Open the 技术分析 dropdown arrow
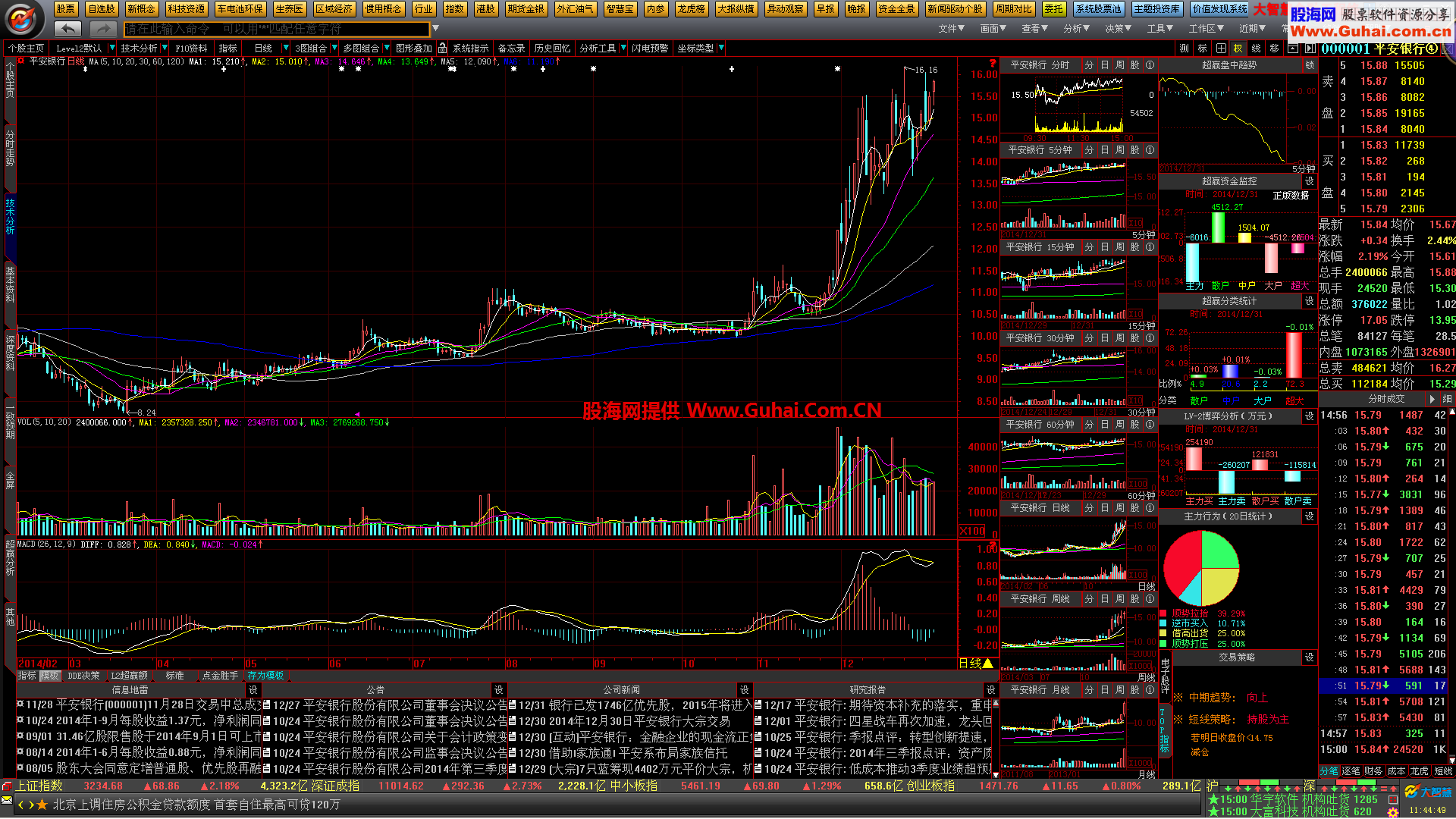1456x819 pixels. click(x=165, y=49)
